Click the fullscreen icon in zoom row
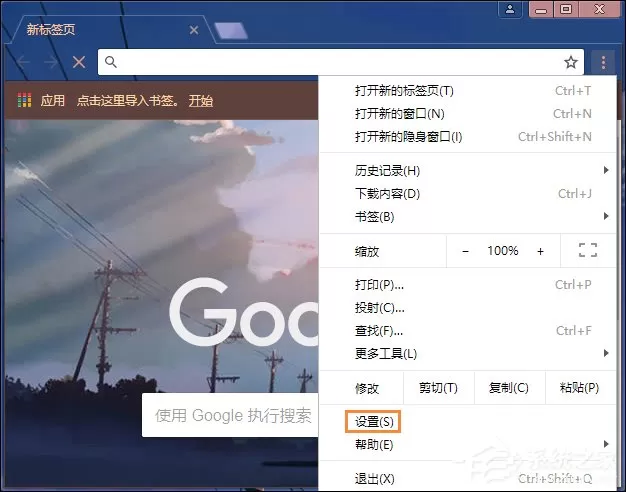This screenshot has height=492, width=626. (588, 250)
